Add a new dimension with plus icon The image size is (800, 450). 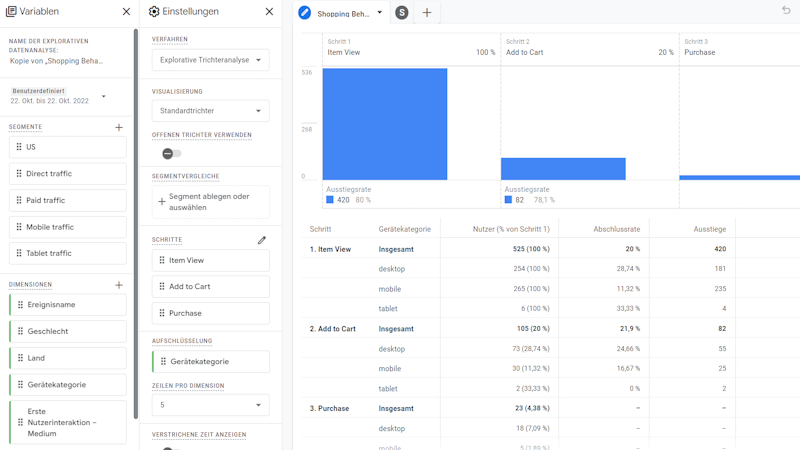coord(119,285)
